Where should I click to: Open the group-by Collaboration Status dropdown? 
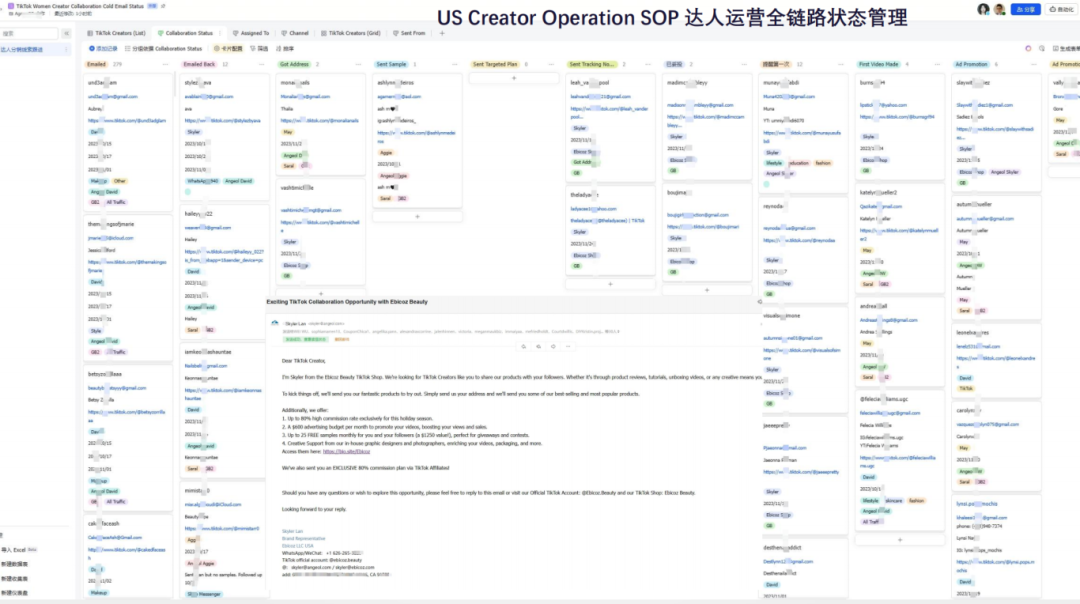pos(164,49)
